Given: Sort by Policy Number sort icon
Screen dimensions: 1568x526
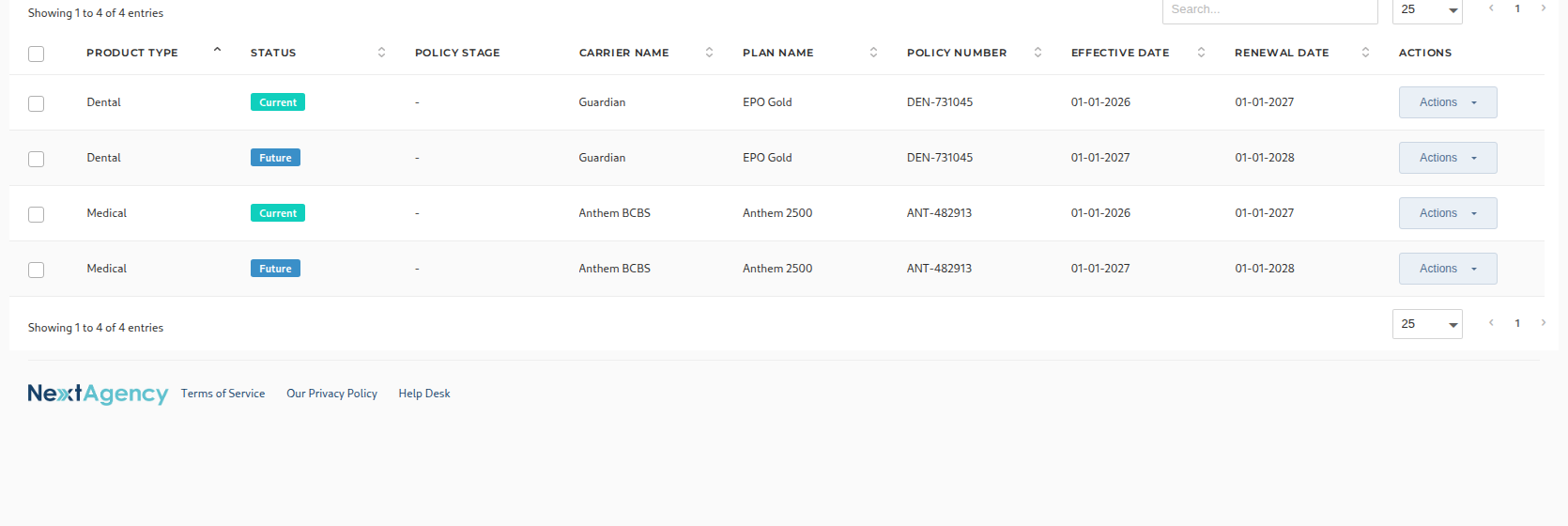Looking at the screenshot, I should click(x=1038, y=53).
